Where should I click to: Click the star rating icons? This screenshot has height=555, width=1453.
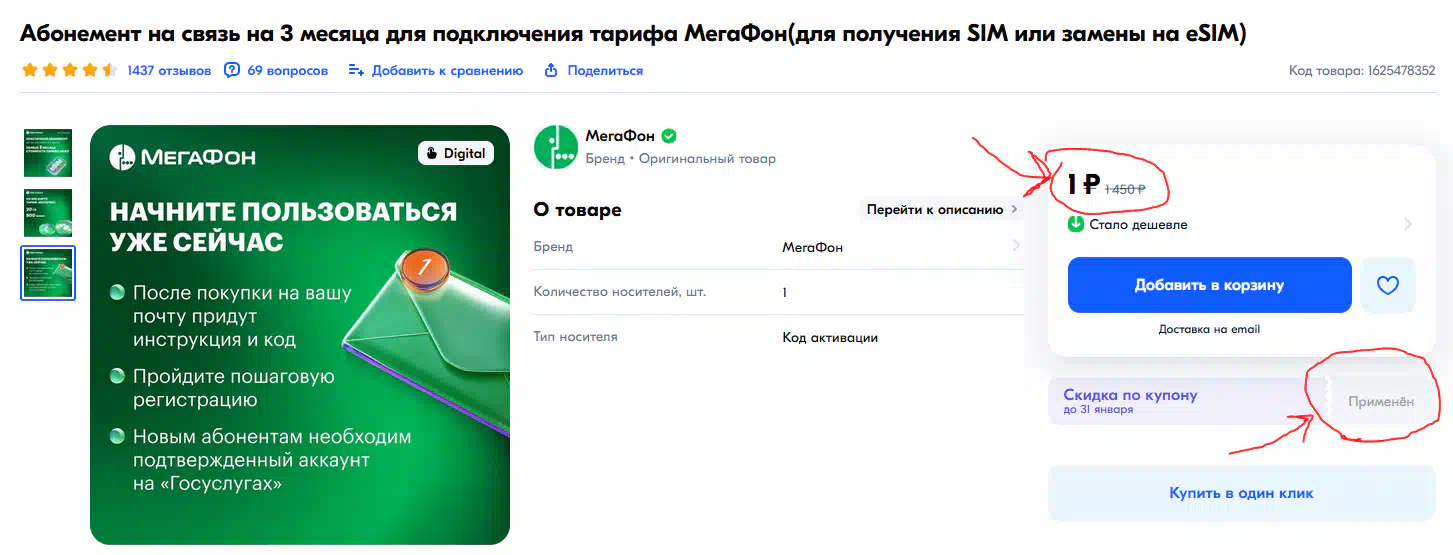(x=69, y=70)
